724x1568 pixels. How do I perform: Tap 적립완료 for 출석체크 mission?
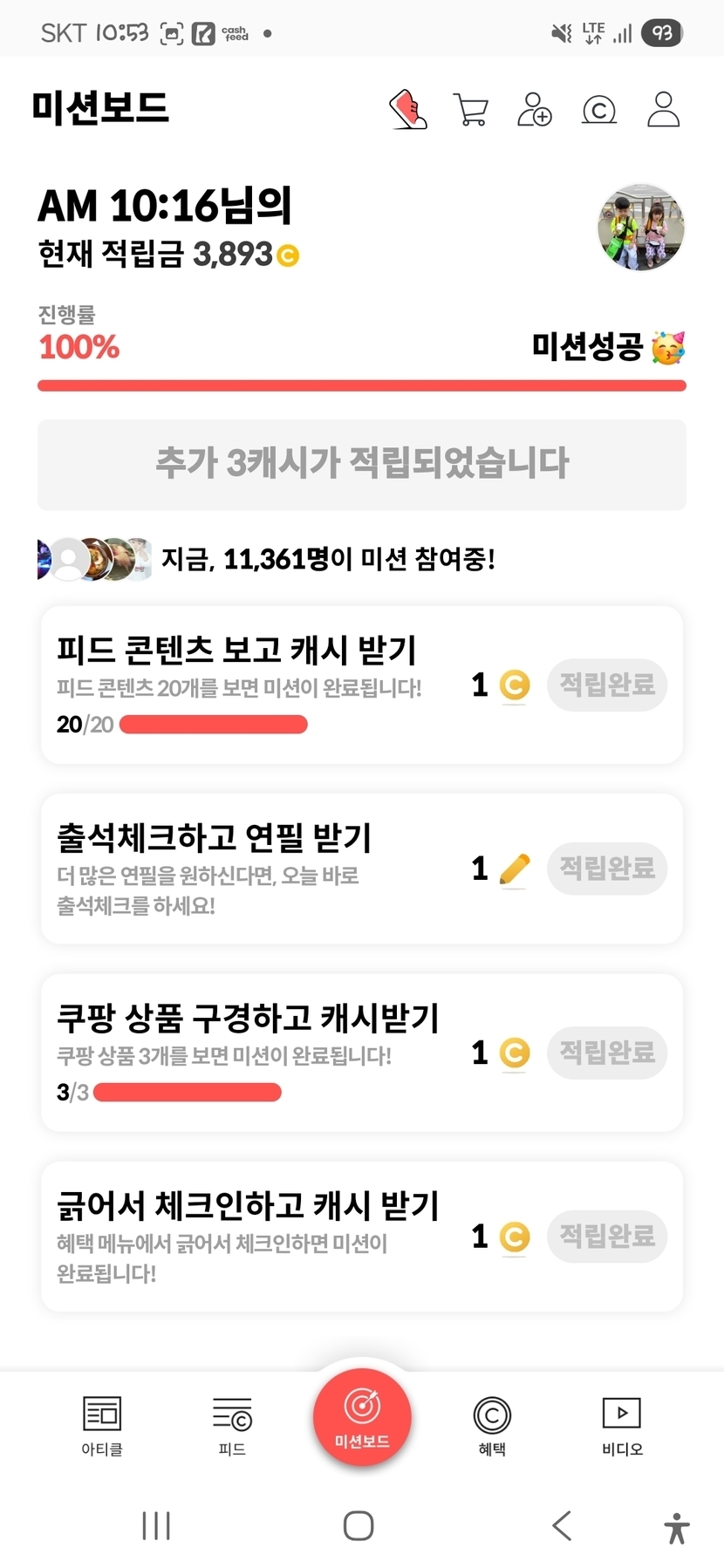pos(607,868)
